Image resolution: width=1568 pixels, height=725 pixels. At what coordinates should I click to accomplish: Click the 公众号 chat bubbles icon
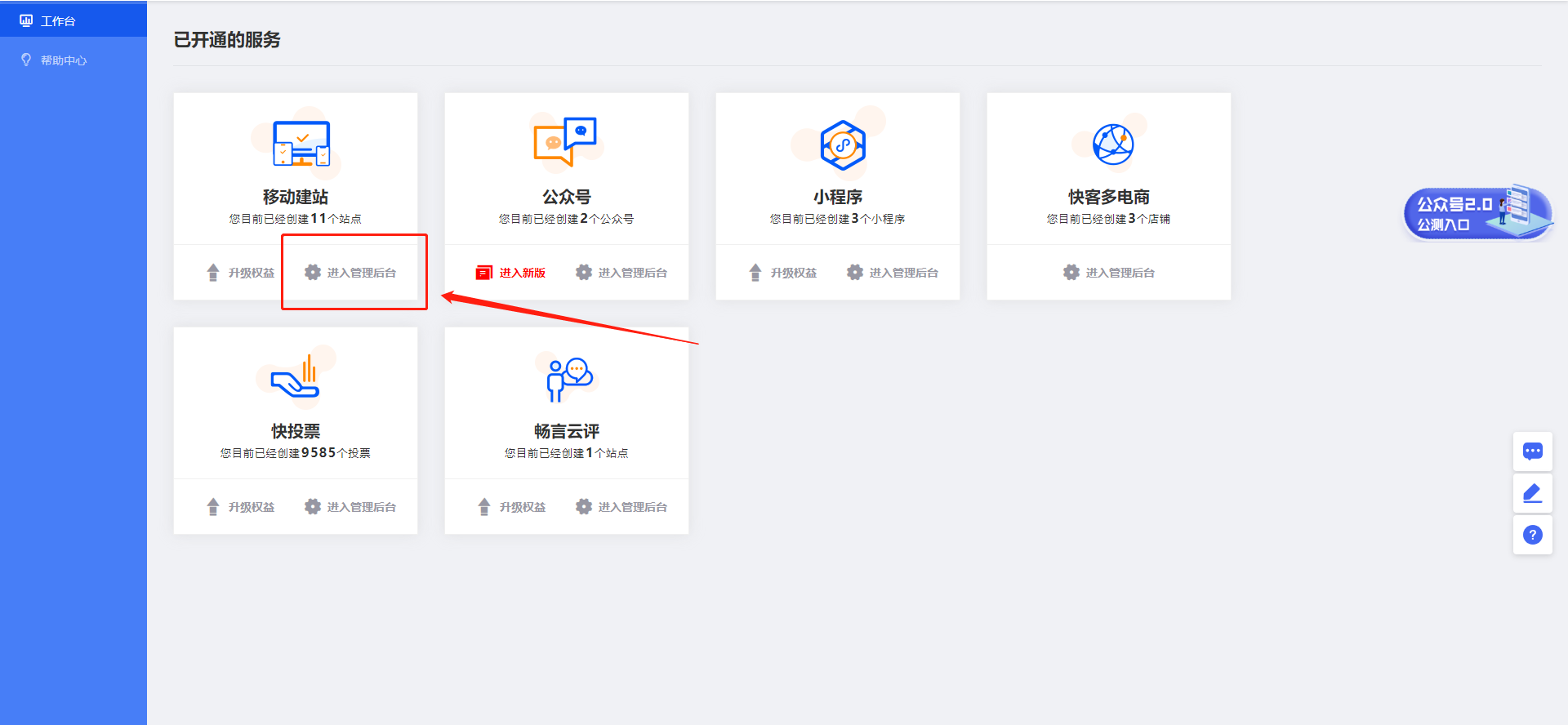point(565,142)
